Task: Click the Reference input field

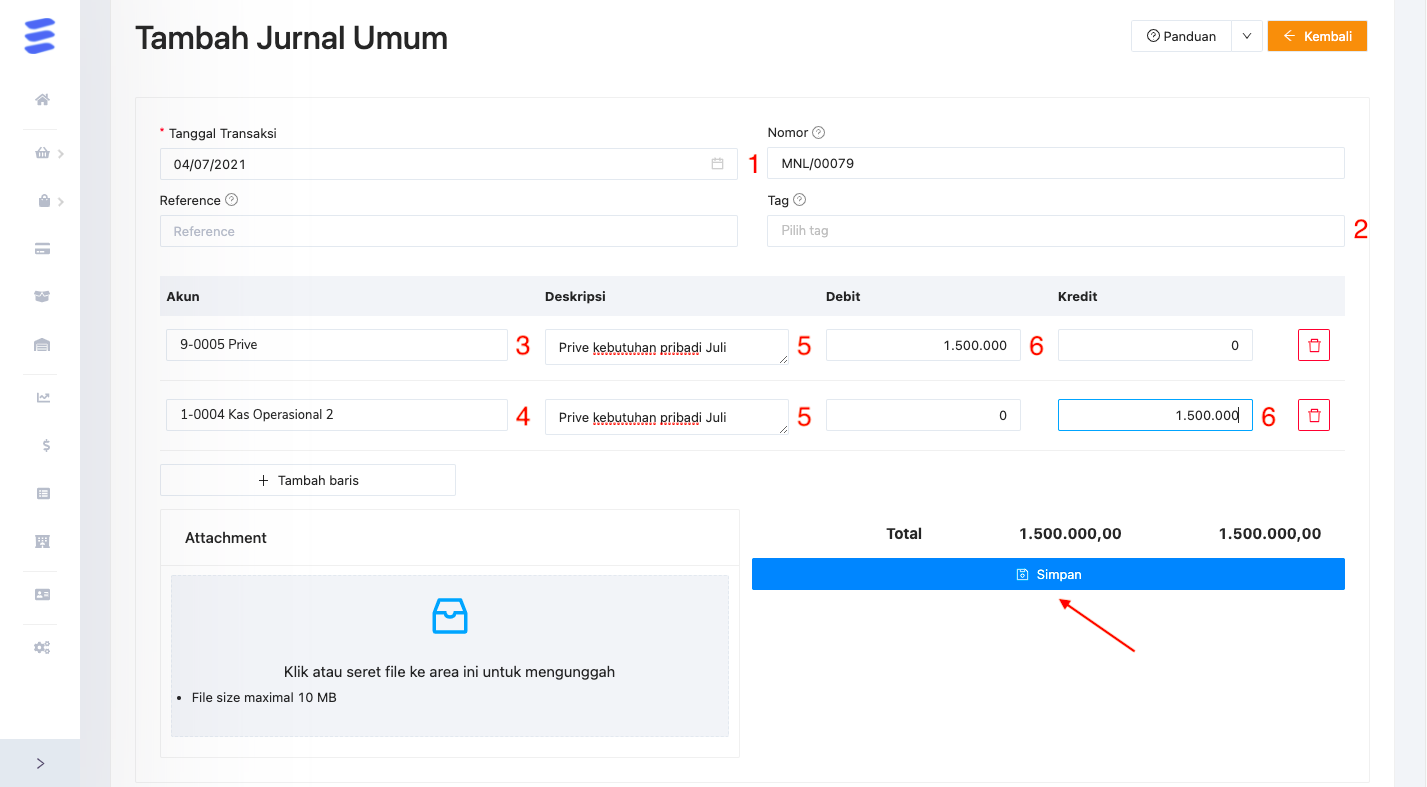Action: [448, 230]
